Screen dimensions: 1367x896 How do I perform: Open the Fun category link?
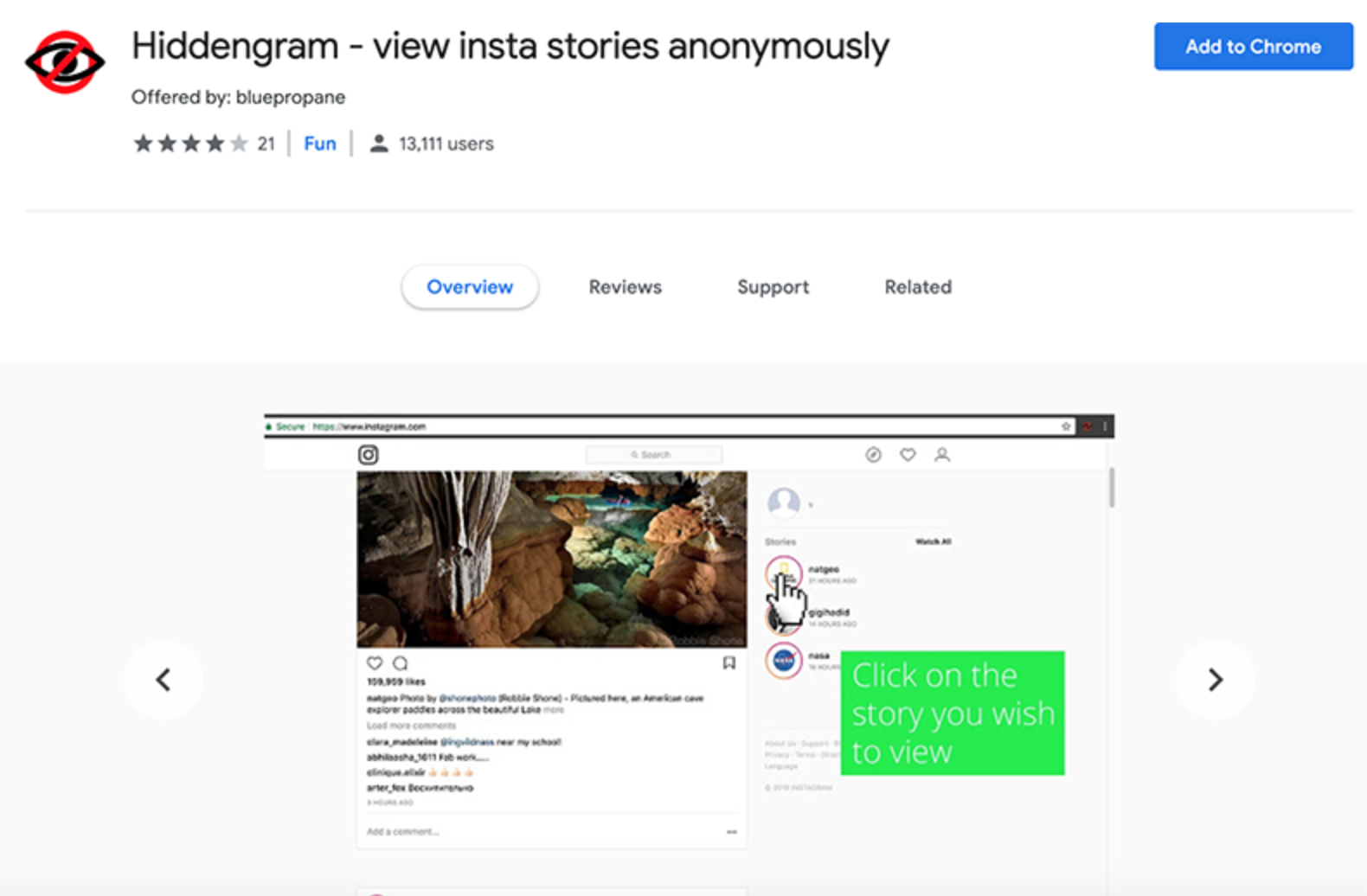[x=320, y=144]
